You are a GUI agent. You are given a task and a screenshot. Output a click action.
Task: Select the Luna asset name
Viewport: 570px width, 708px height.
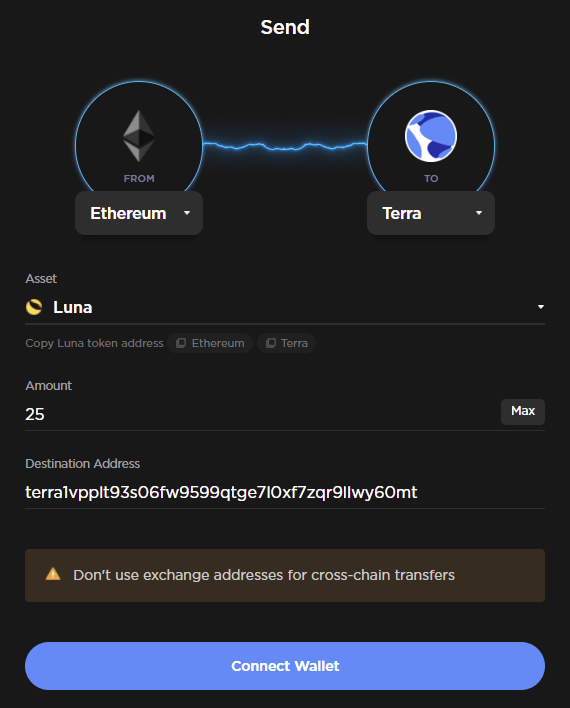click(73, 307)
